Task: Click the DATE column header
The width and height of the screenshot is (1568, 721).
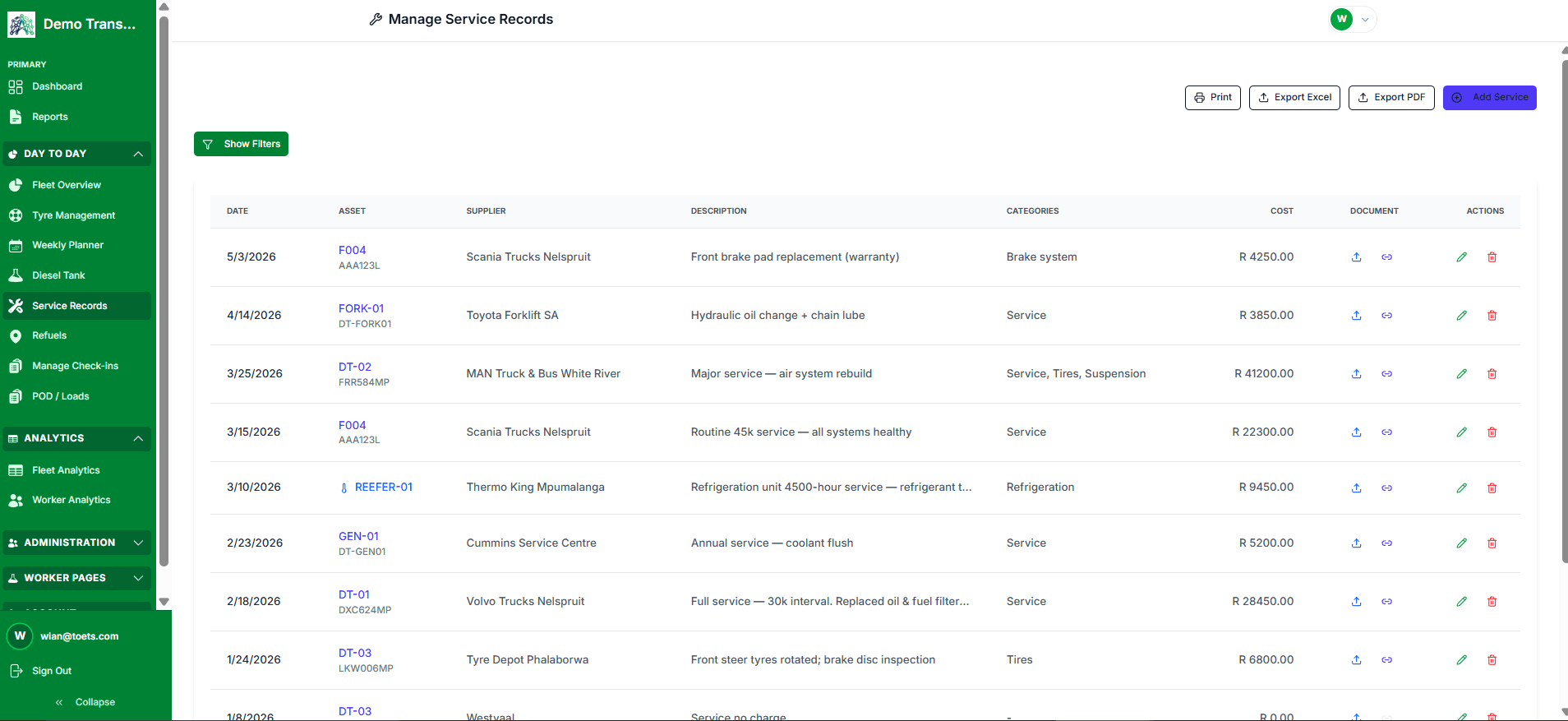Action: click(x=238, y=211)
